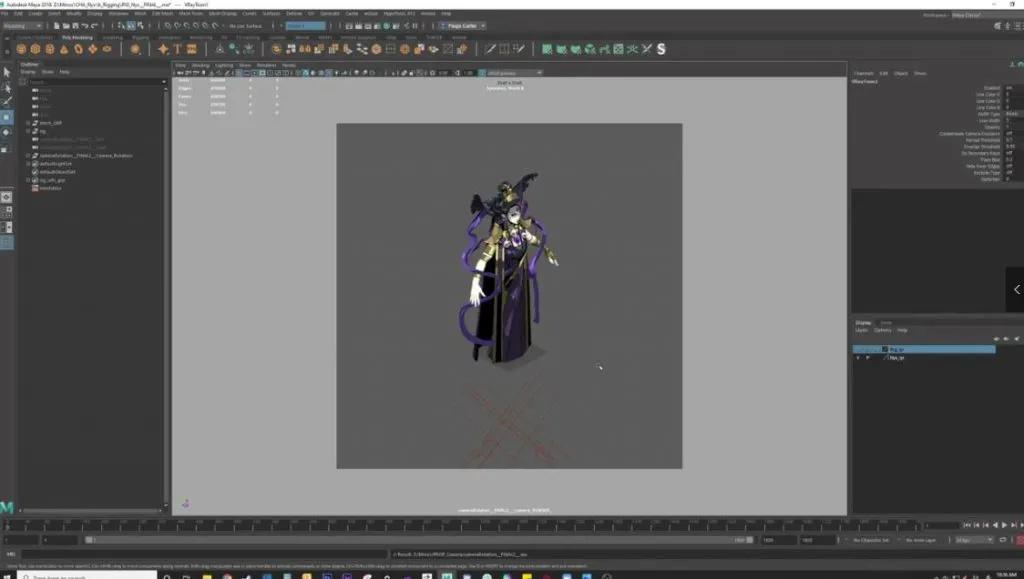
Task: Click the polygon sphere icon on the shelf
Action: pos(21,48)
